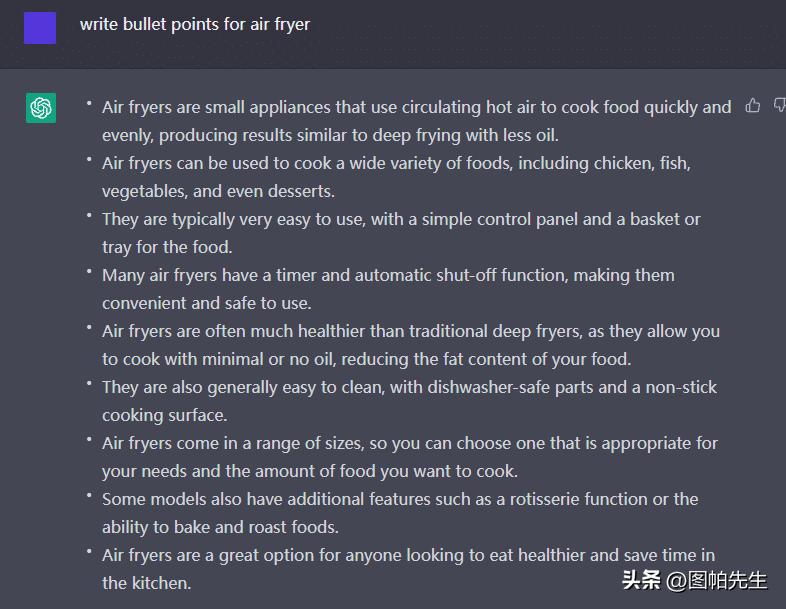Click the last bullet about eating healthier
The width and height of the screenshot is (786, 609).
(x=408, y=555)
